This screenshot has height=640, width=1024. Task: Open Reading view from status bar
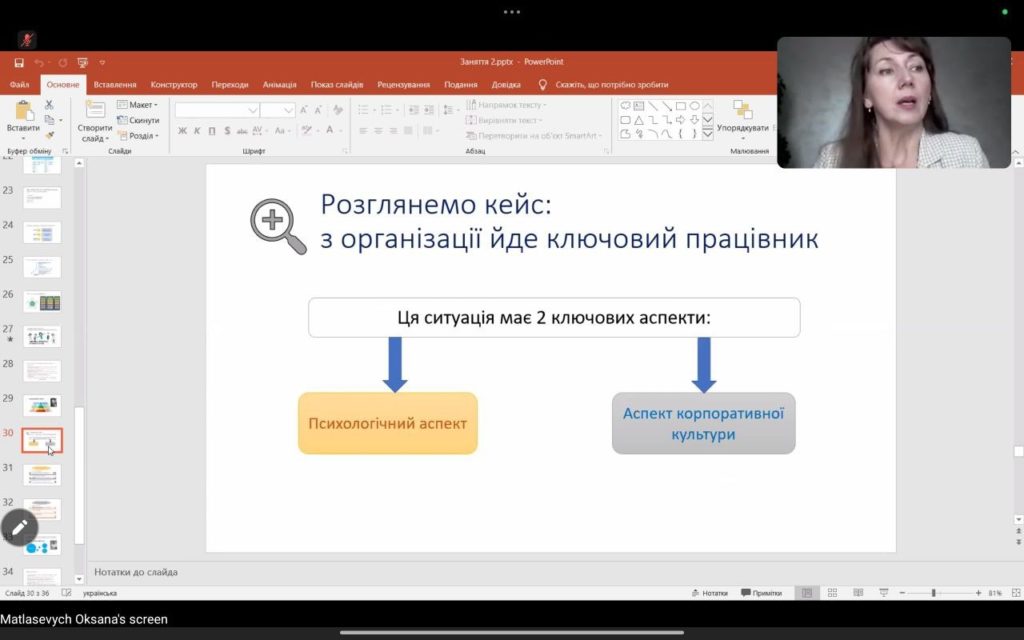pos(859,593)
